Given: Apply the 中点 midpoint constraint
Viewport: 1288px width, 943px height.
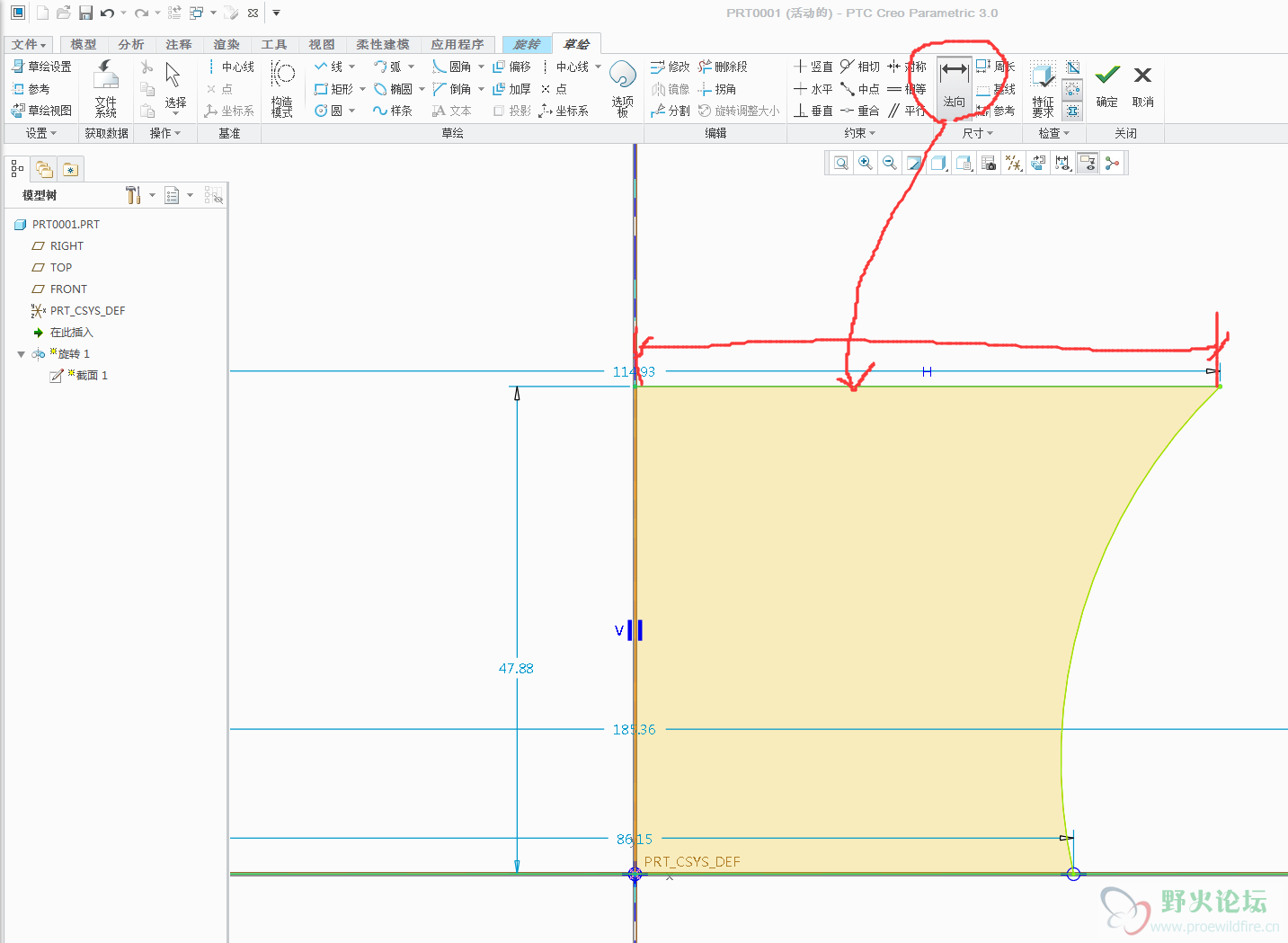Looking at the screenshot, I should click(860, 89).
